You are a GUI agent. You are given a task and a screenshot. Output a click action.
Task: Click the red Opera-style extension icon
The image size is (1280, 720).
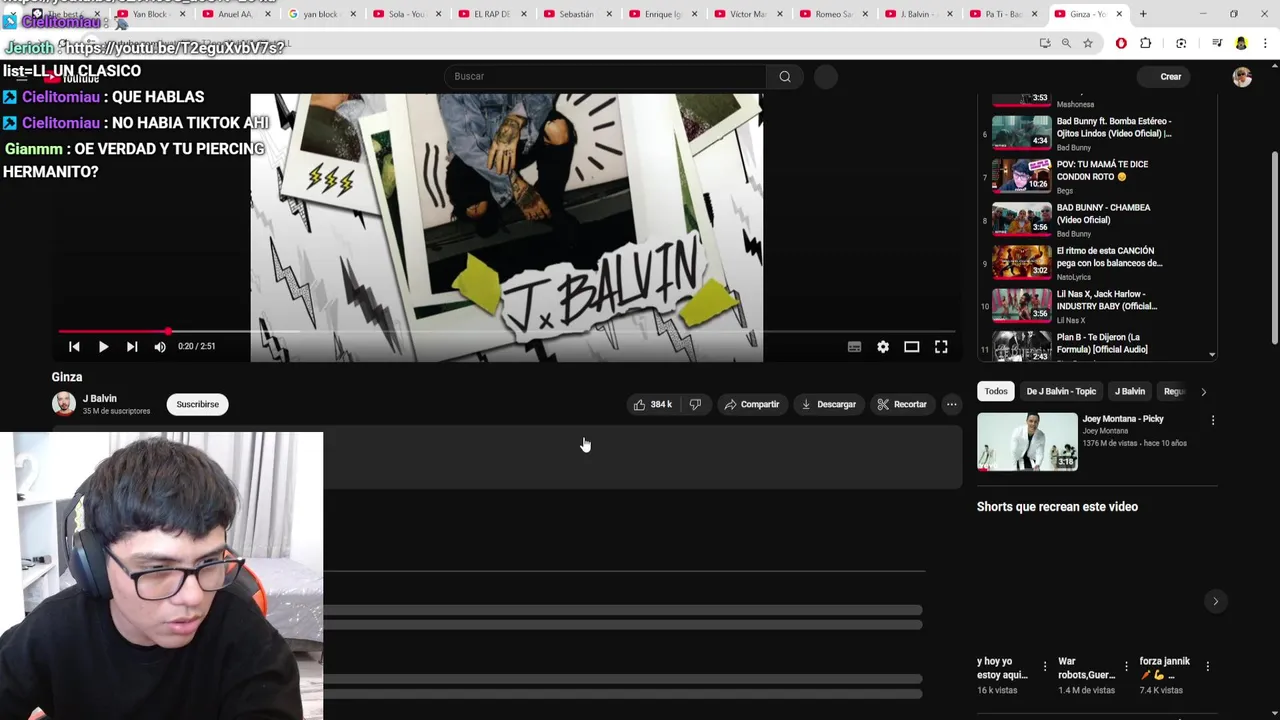(1121, 43)
